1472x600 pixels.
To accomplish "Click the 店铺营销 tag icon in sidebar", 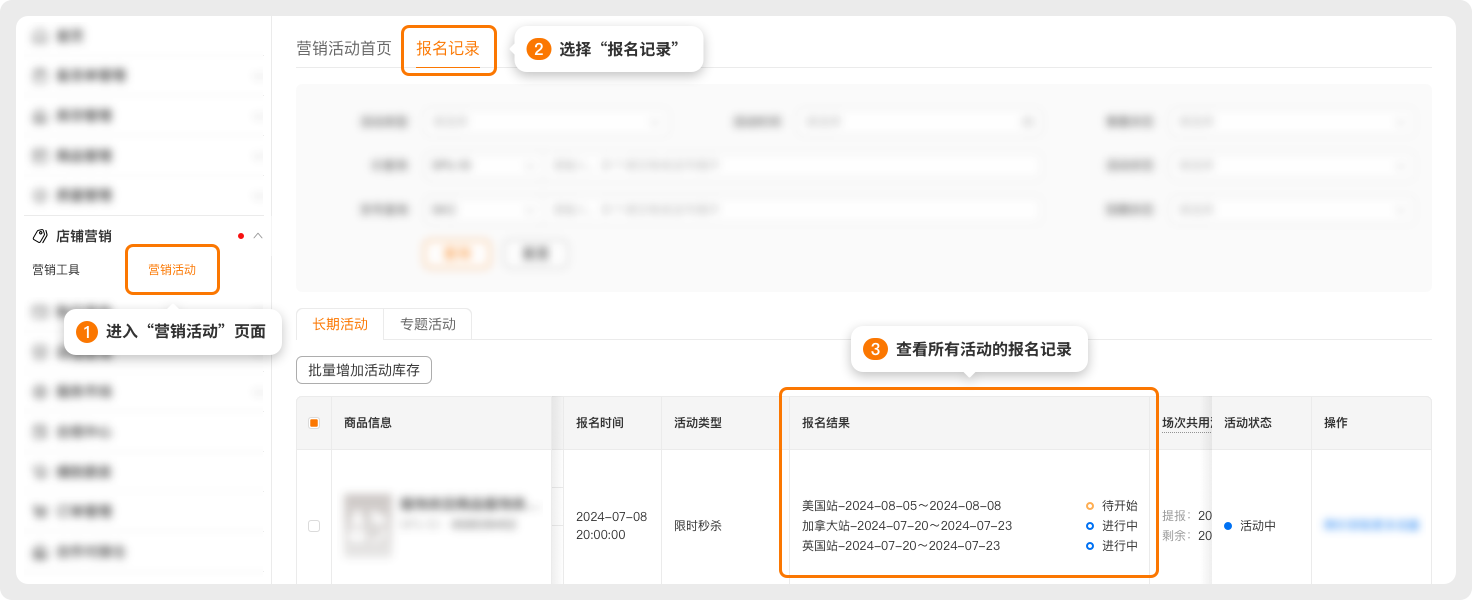I will [x=40, y=236].
